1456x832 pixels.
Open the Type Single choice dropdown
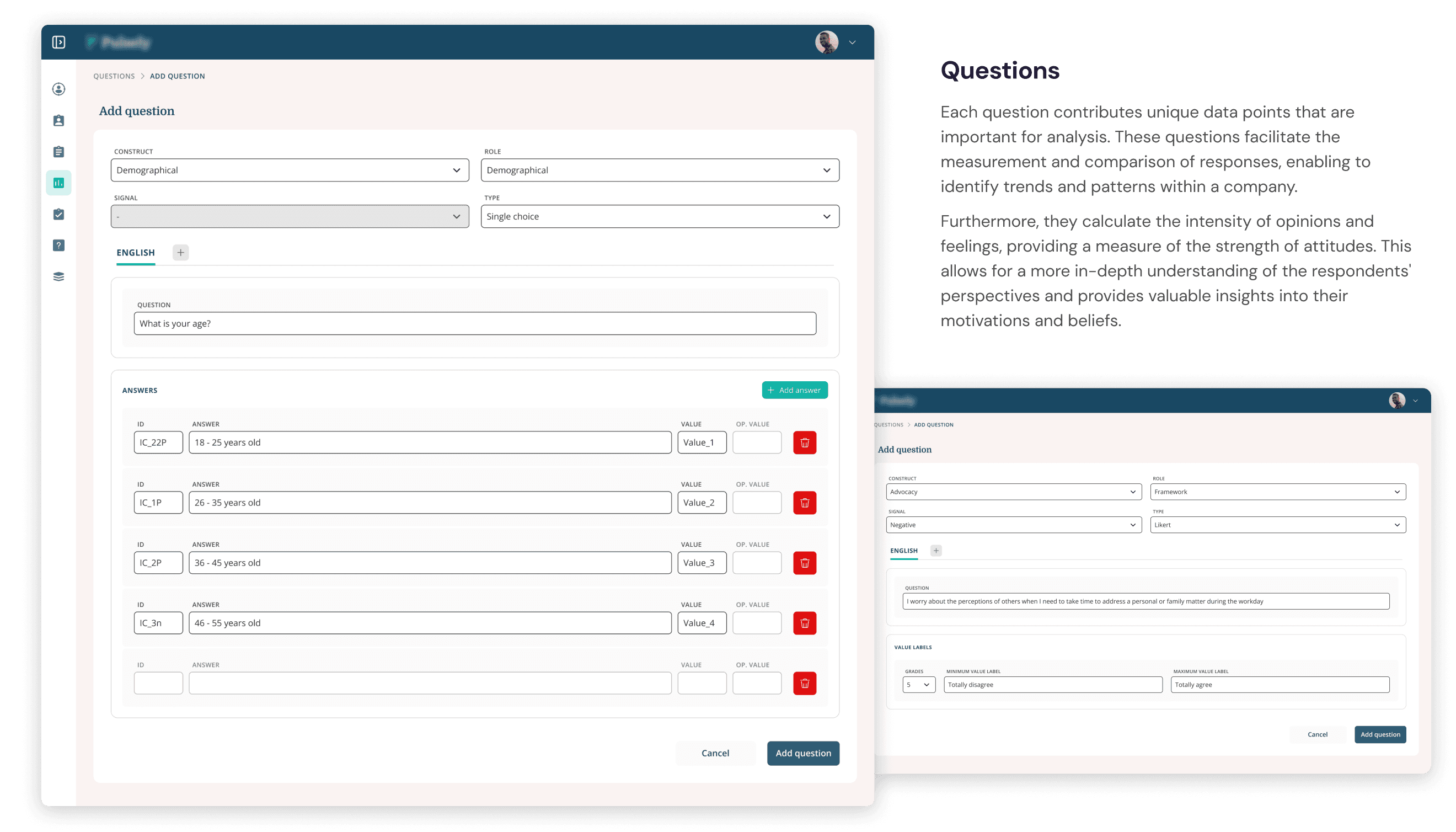click(x=660, y=217)
